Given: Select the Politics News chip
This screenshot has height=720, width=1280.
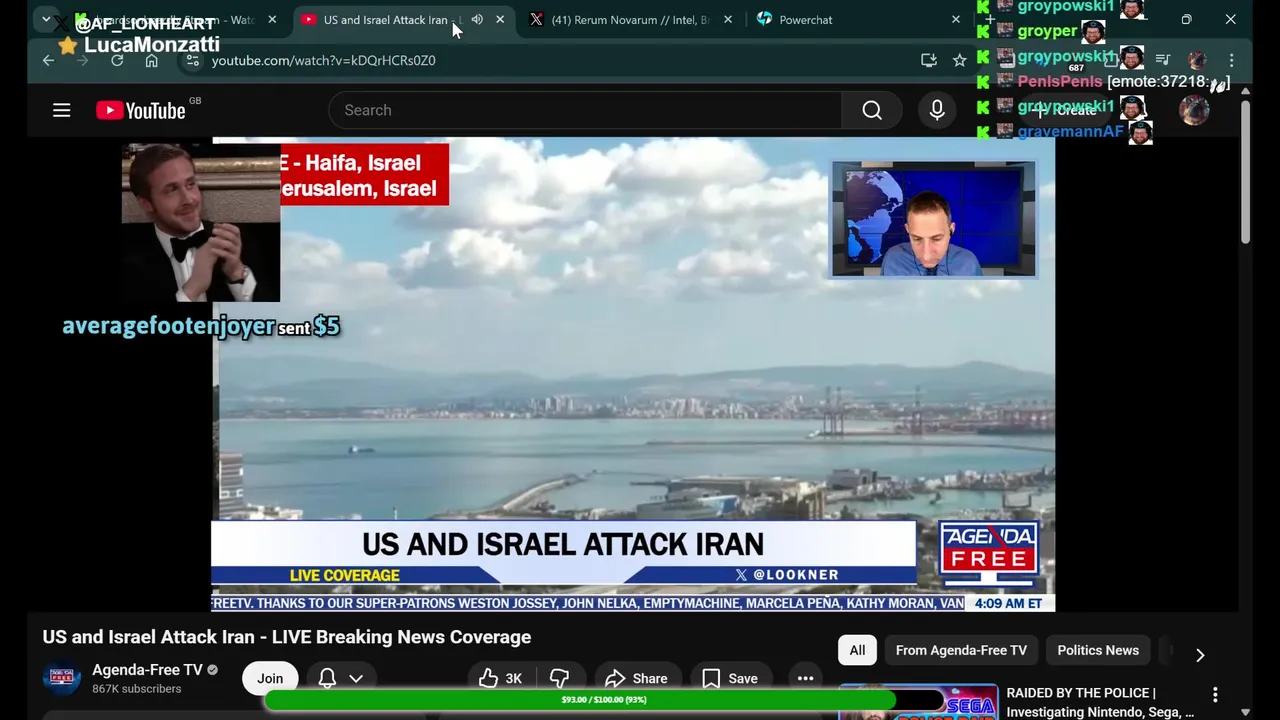Looking at the screenshot, I should point(1098,650).
